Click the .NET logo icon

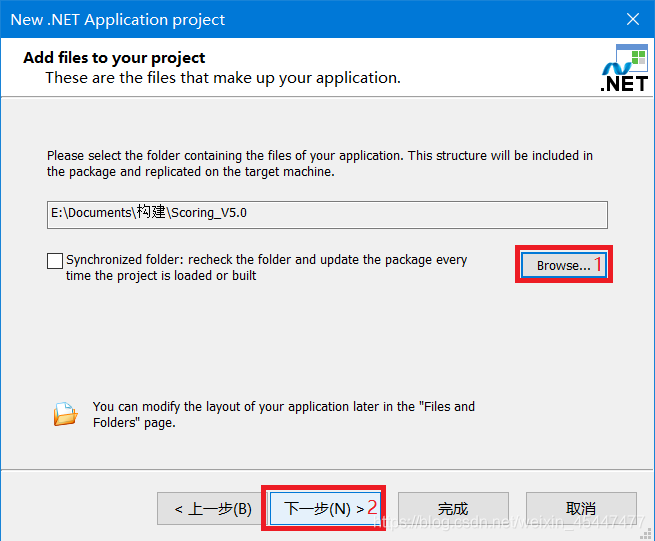625,68
